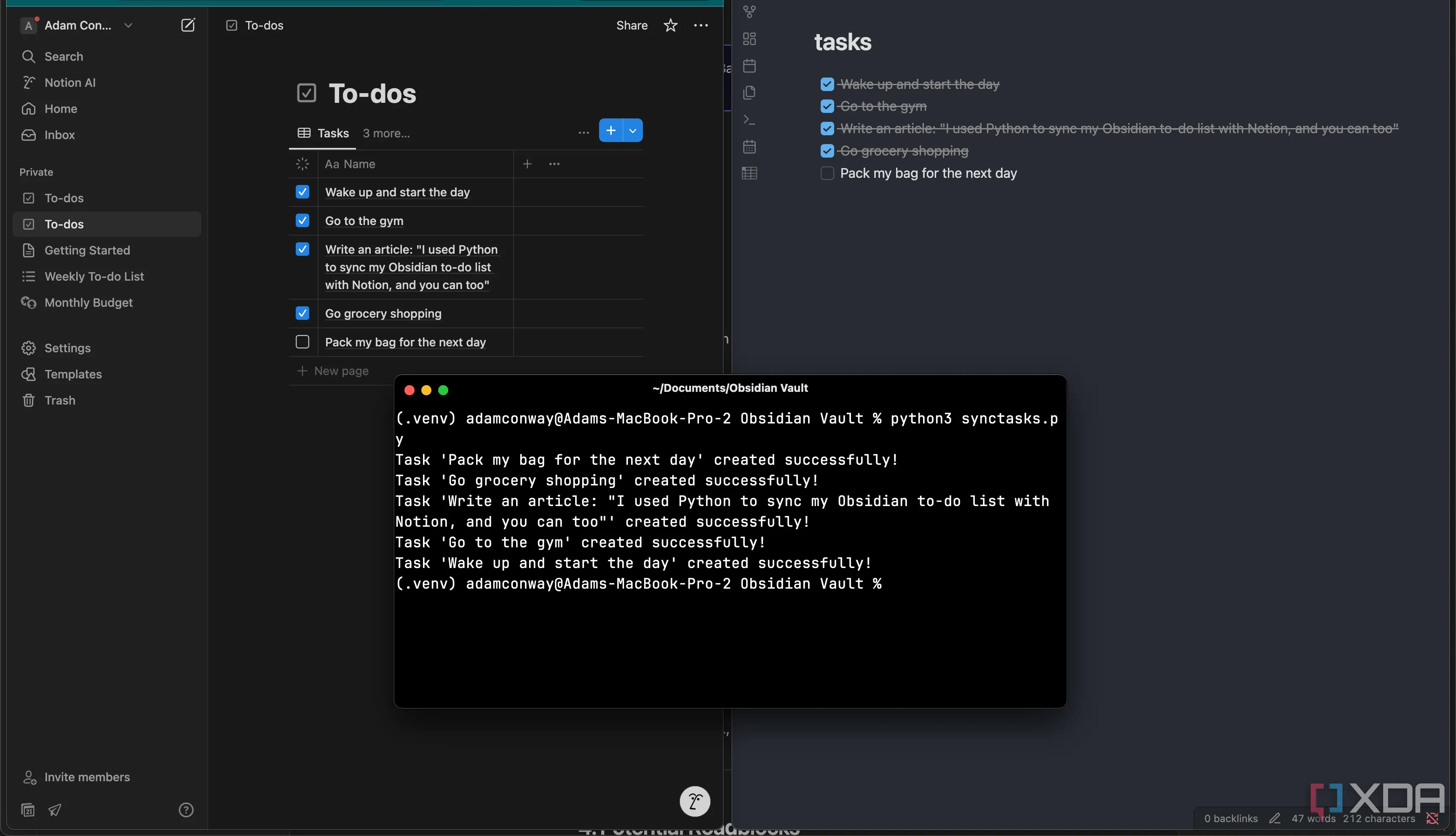1456x836 pixels.
Task: Click the pencil edit mode icon in Obsidian status bar
Action: (1275, 818)
